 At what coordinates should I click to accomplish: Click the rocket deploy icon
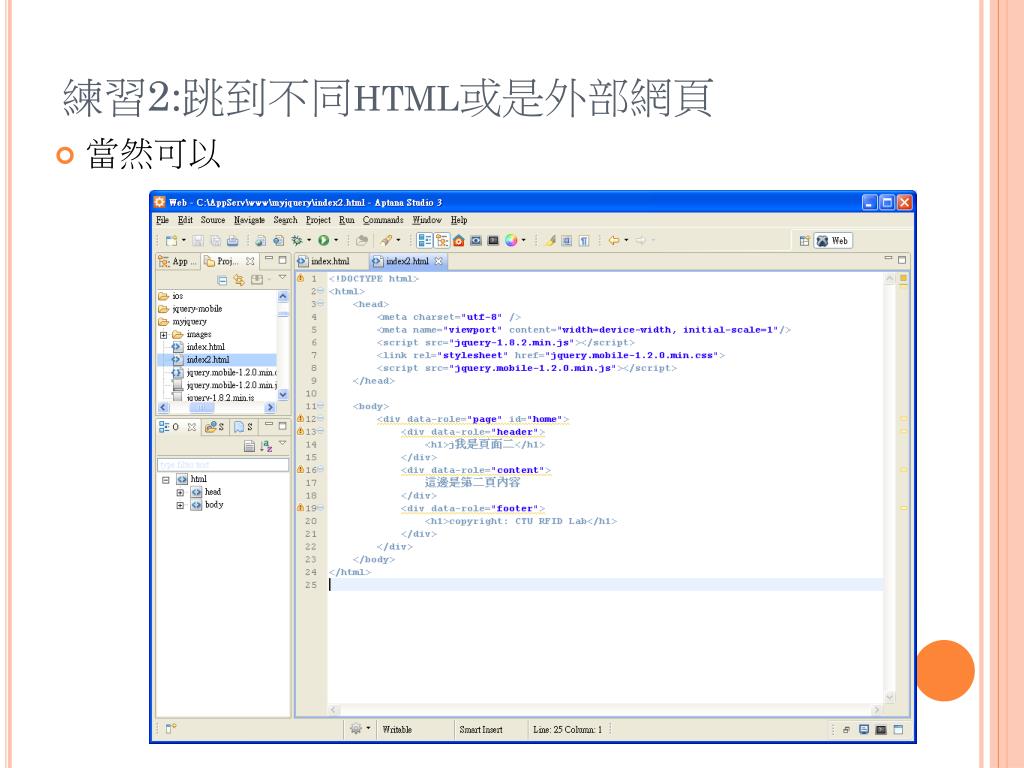point(387,240)
